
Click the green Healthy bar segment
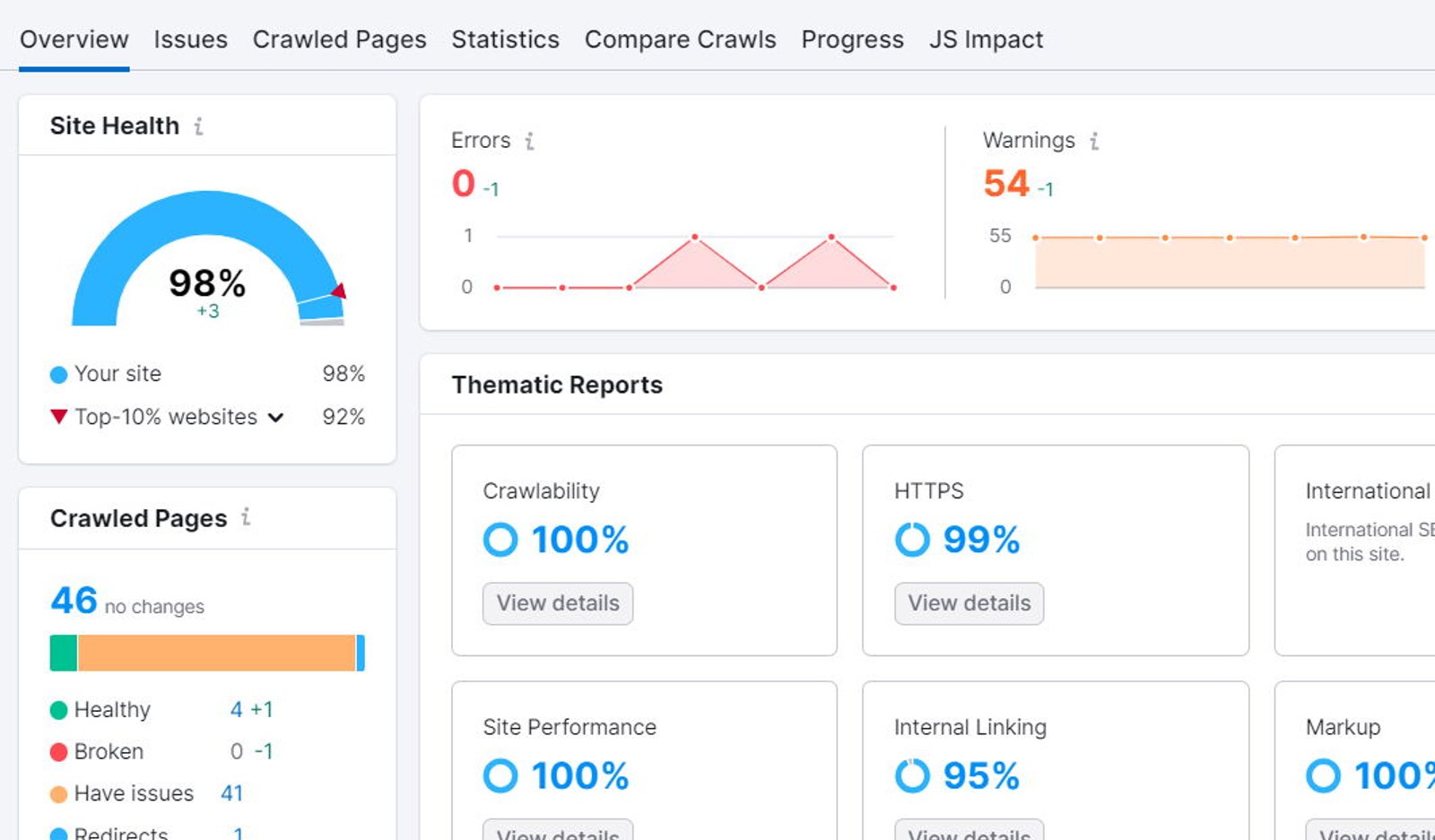(64, 653)
